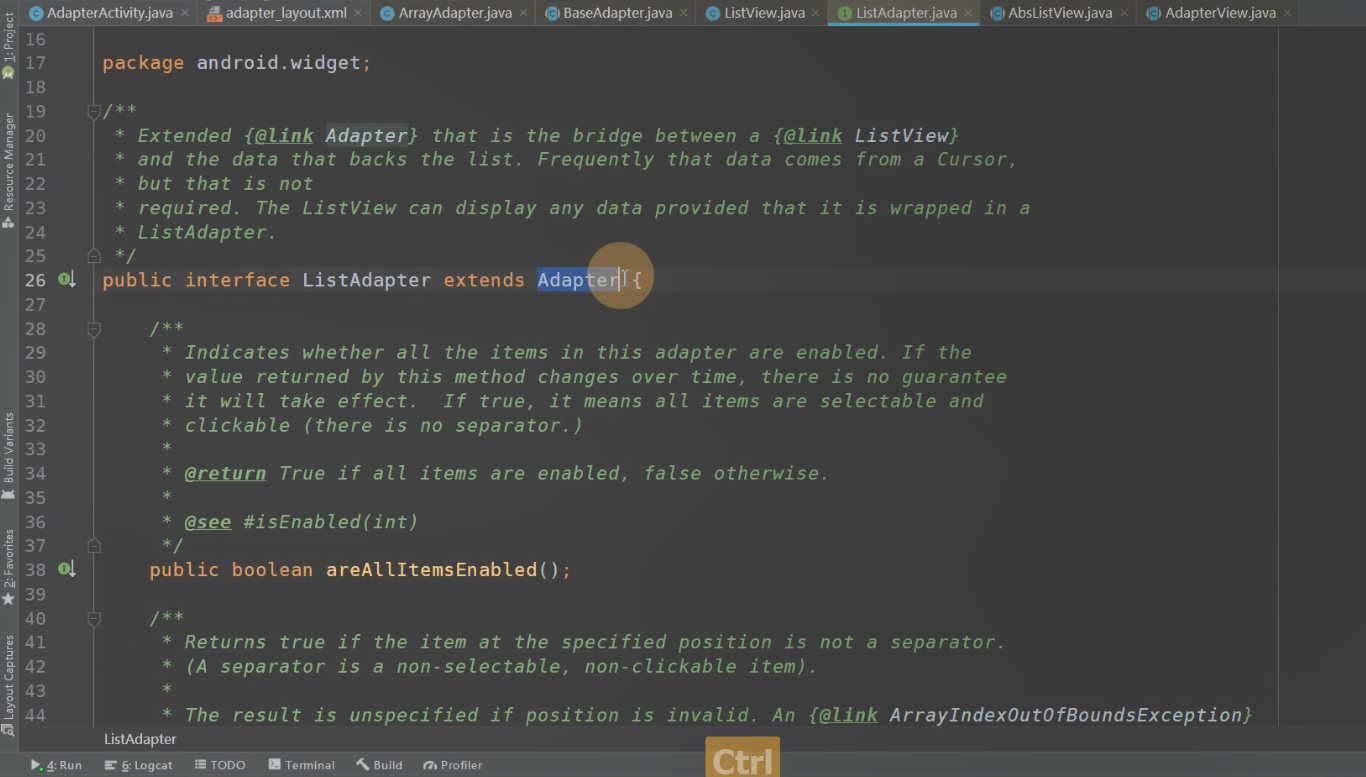Image resolution: width=1366 pixels, height=777 pixels.
Task: Open the 2: Favorites tool window
Action: click(x=9, y=566)
